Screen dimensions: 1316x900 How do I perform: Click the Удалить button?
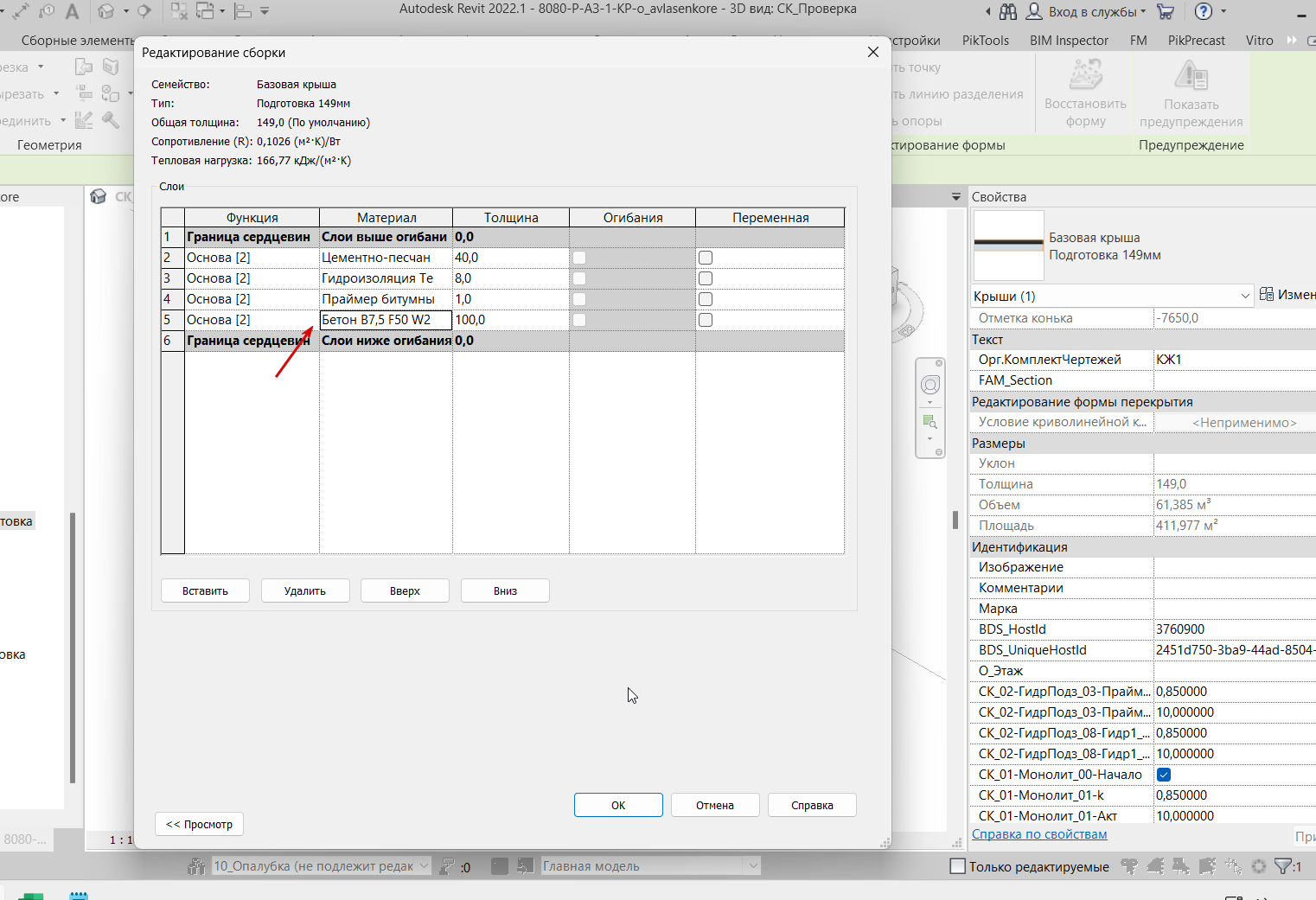(305, 590)
